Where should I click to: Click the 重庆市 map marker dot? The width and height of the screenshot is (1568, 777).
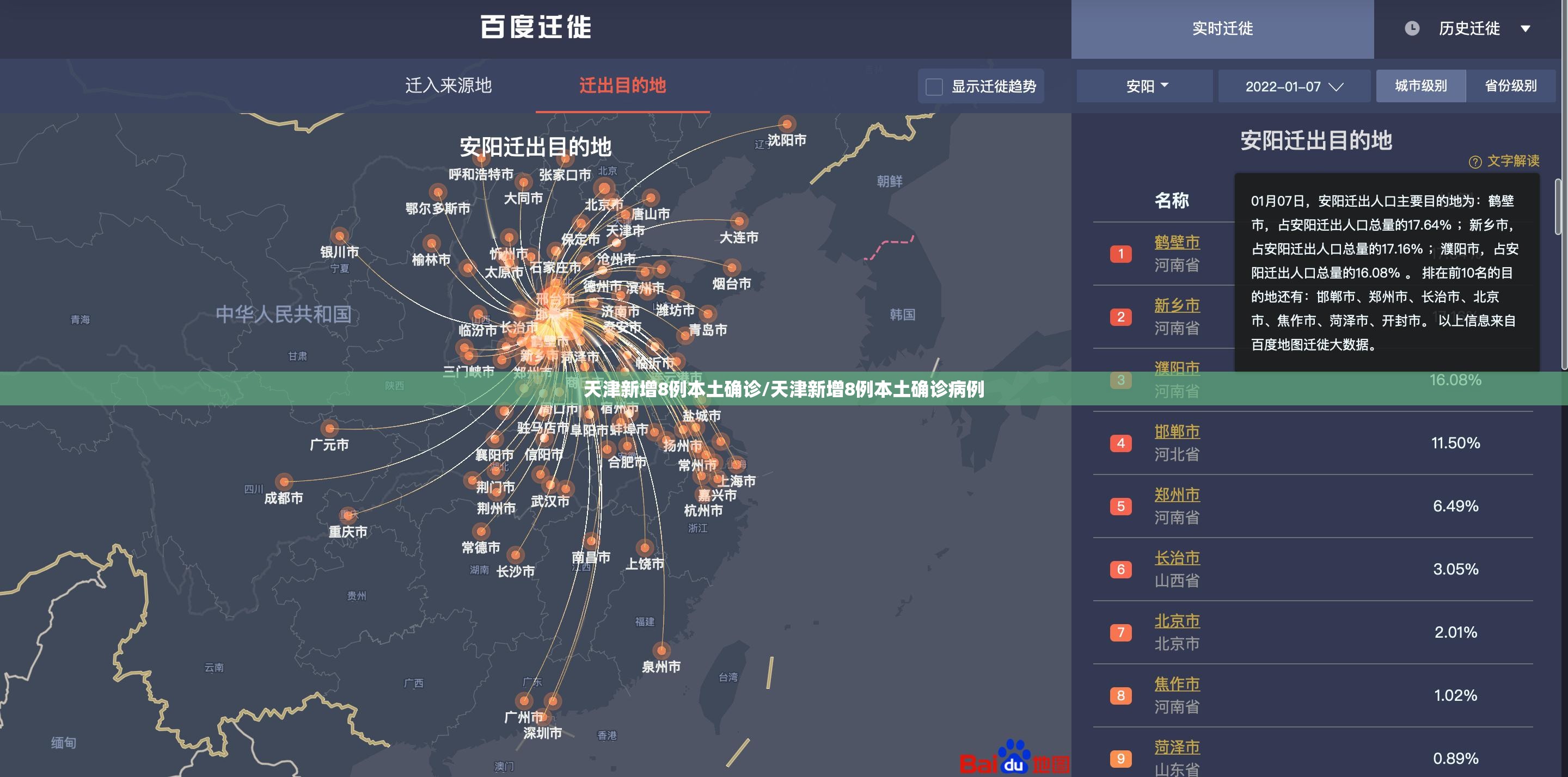[x=348, y=515]
